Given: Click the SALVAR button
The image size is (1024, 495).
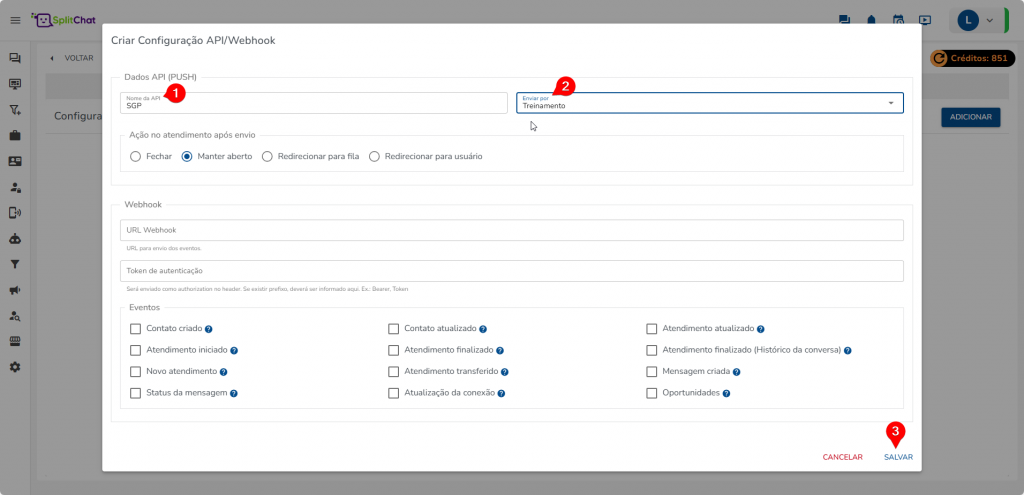Looking at the screenshot, I should click(898, 457).
